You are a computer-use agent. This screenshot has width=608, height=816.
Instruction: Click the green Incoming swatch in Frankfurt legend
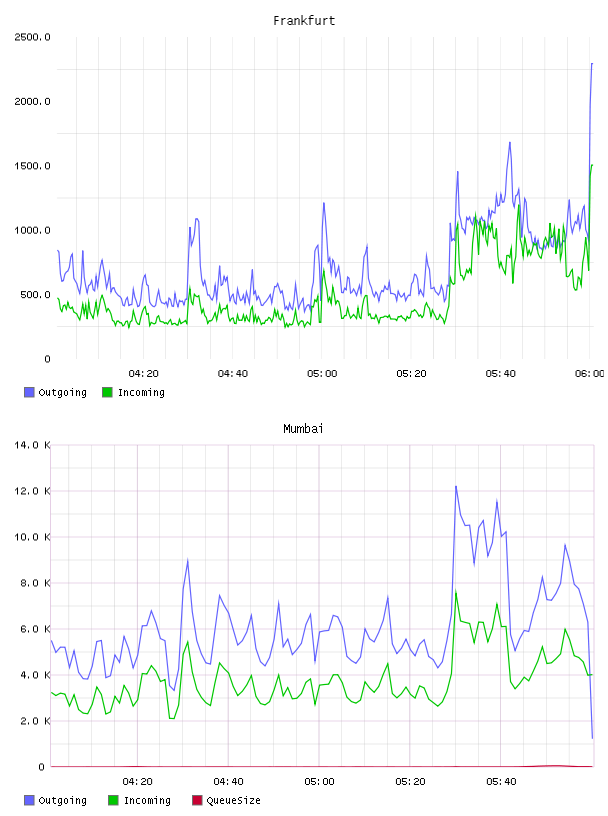pos(107,392)
